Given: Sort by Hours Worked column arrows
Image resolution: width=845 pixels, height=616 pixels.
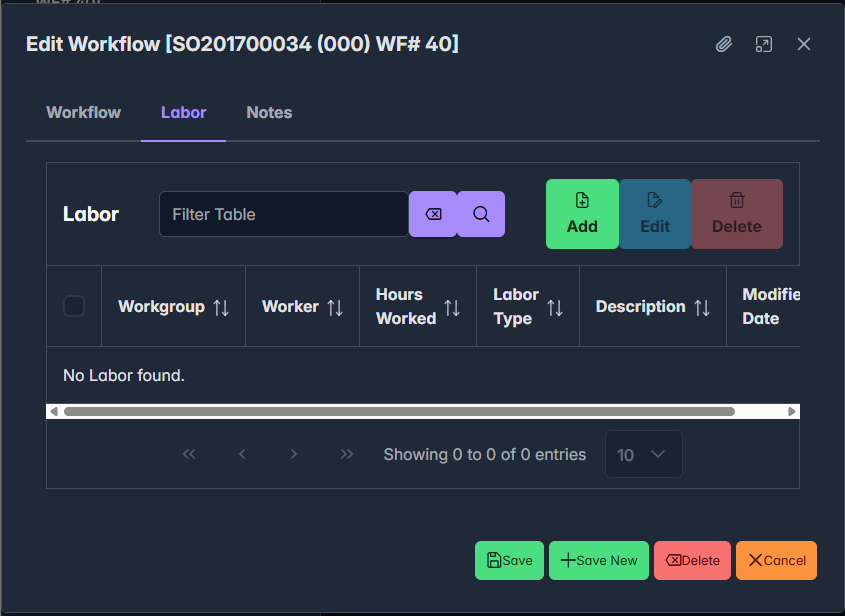Looking at the screenshot, I should [452, 307].
